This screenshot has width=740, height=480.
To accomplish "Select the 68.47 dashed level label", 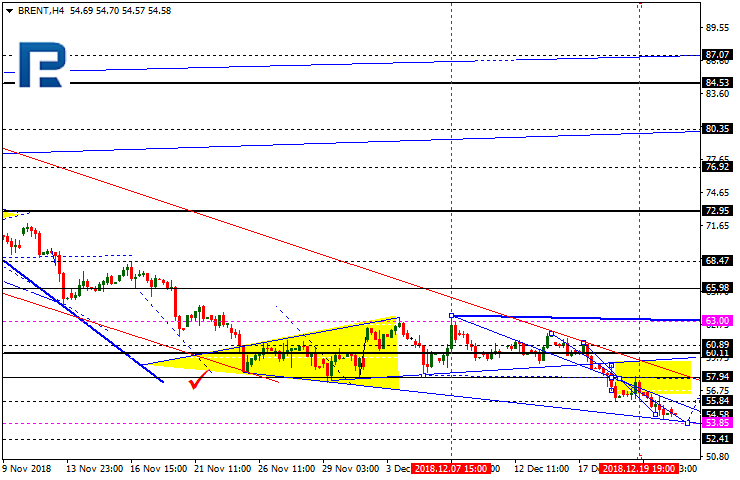I will pos(717,260).
